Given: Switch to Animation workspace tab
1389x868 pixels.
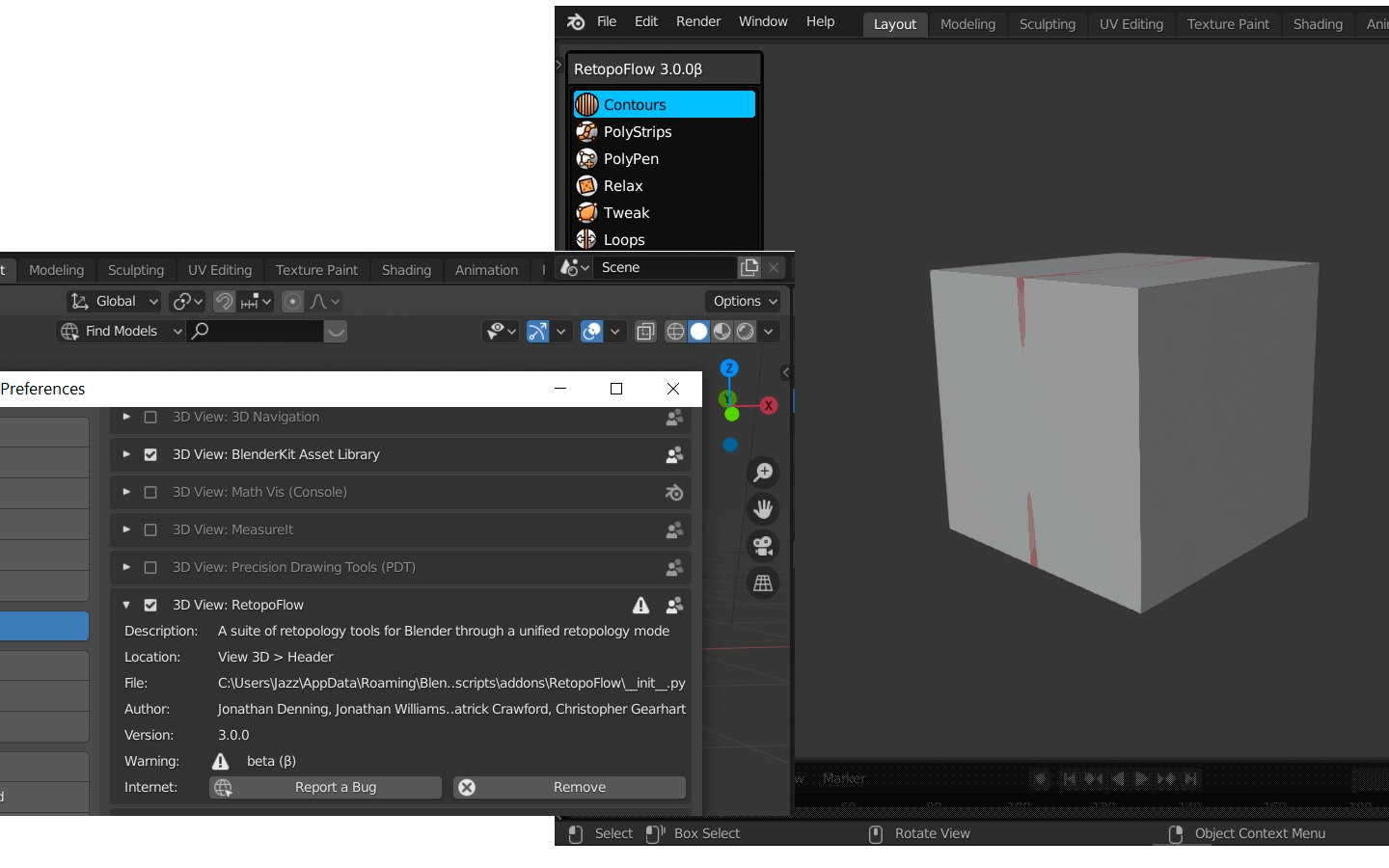Looking at the screenshot, I should coord(486,270).
